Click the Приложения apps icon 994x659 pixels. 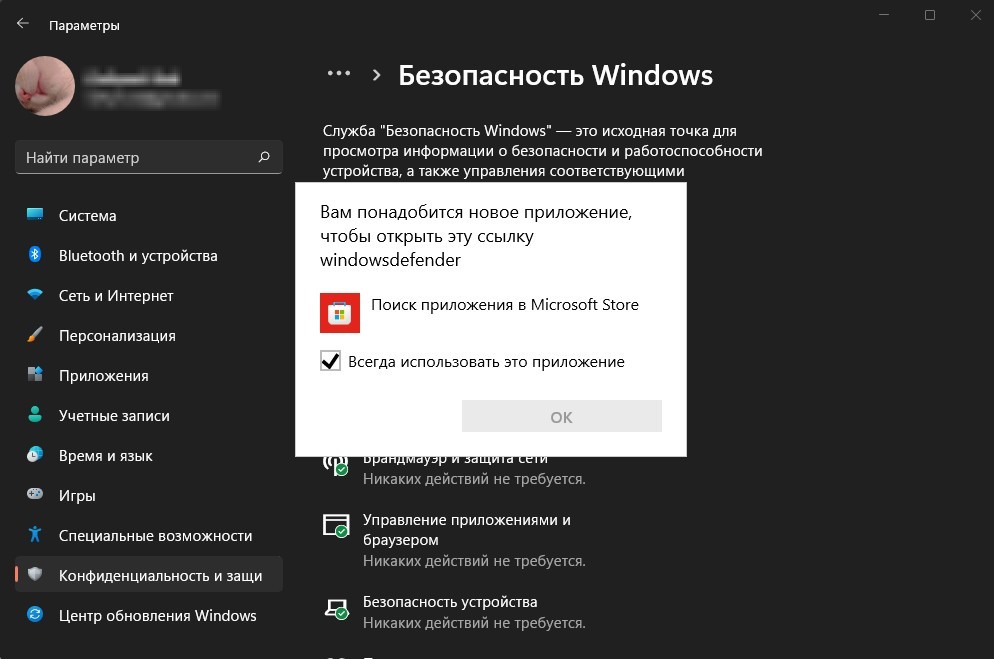pyautogui.click(x=35, y=374)
